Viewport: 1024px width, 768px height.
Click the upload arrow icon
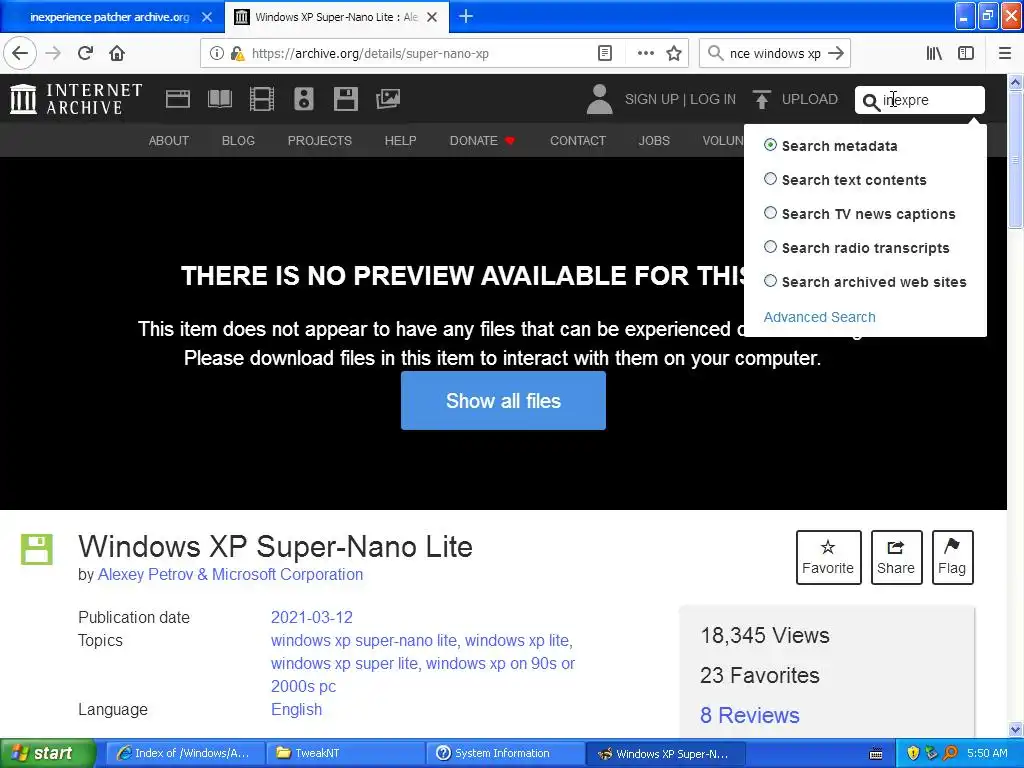click(761, 99)
